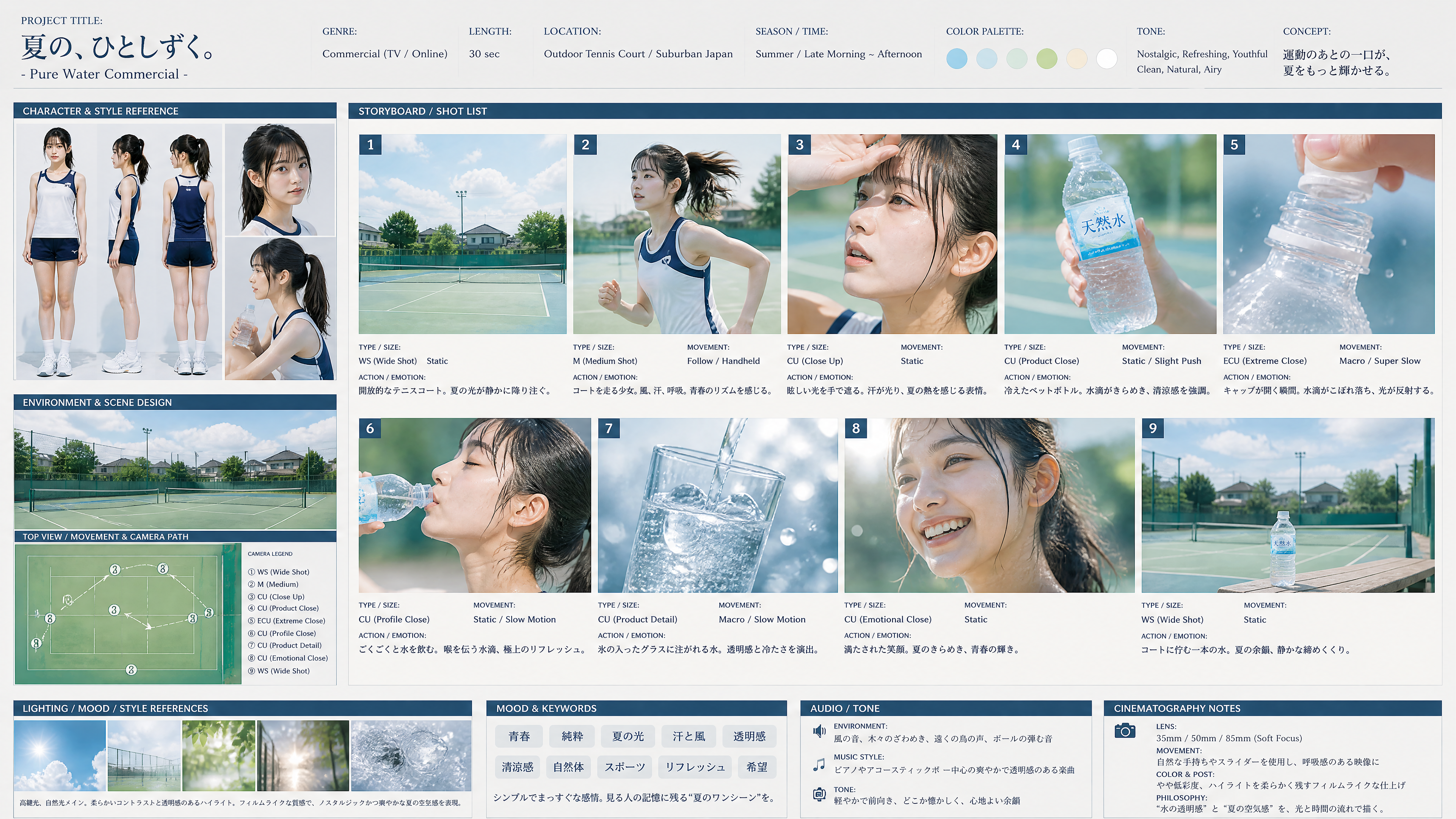Open storyboard shot 1 tennis court image

click(462, 234)
